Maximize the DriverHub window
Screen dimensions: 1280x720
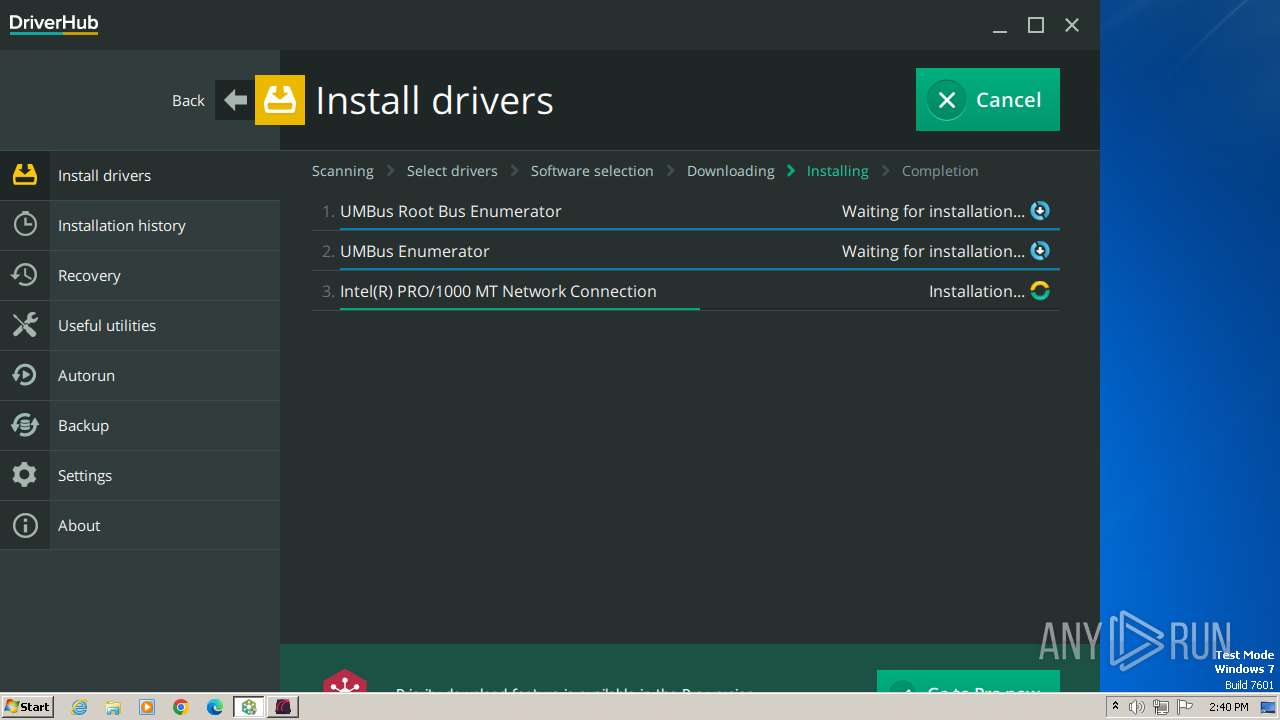[x=1036, y=26]
